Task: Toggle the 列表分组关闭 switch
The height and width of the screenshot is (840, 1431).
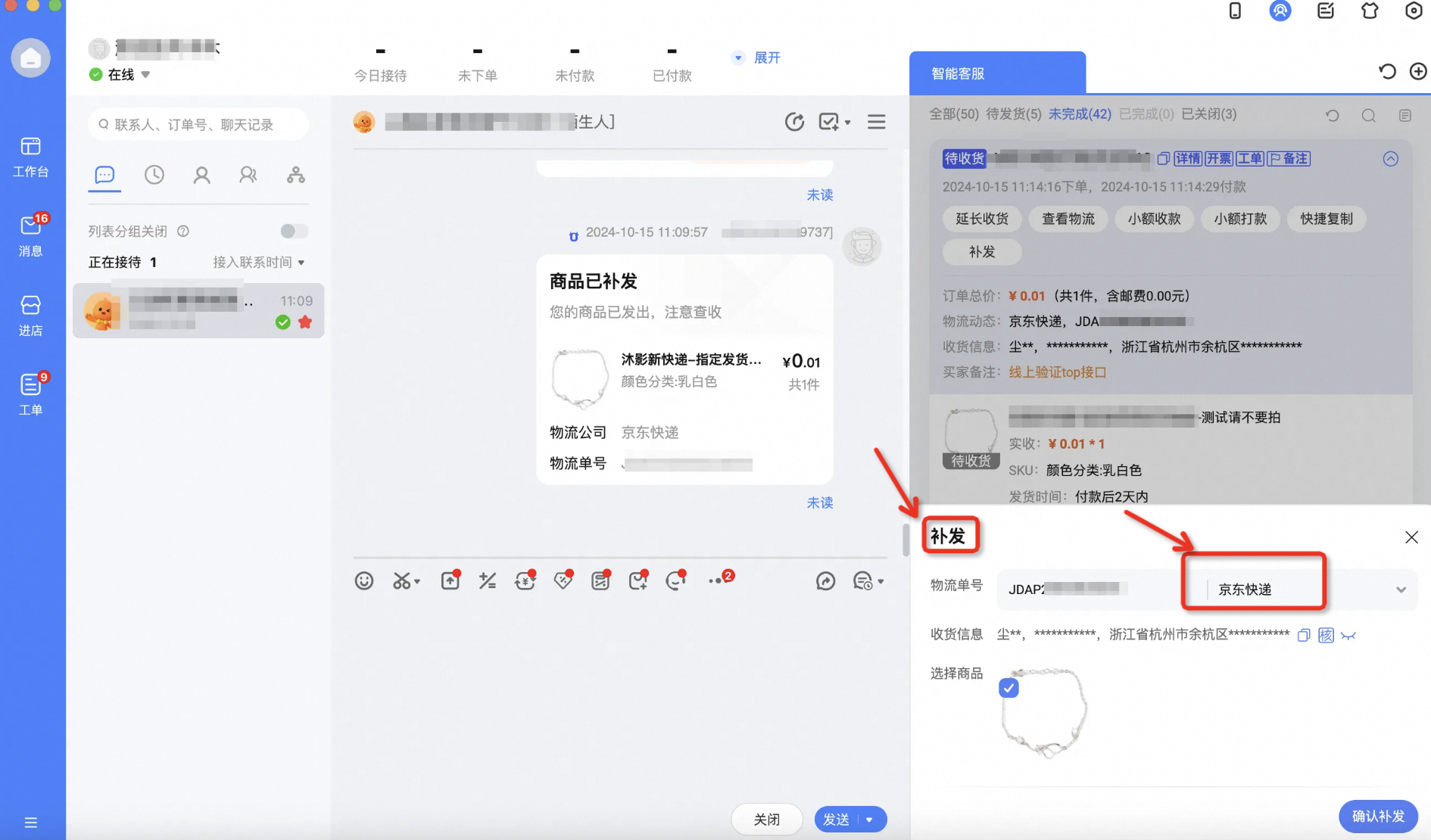Action: [x=295, y=231]
